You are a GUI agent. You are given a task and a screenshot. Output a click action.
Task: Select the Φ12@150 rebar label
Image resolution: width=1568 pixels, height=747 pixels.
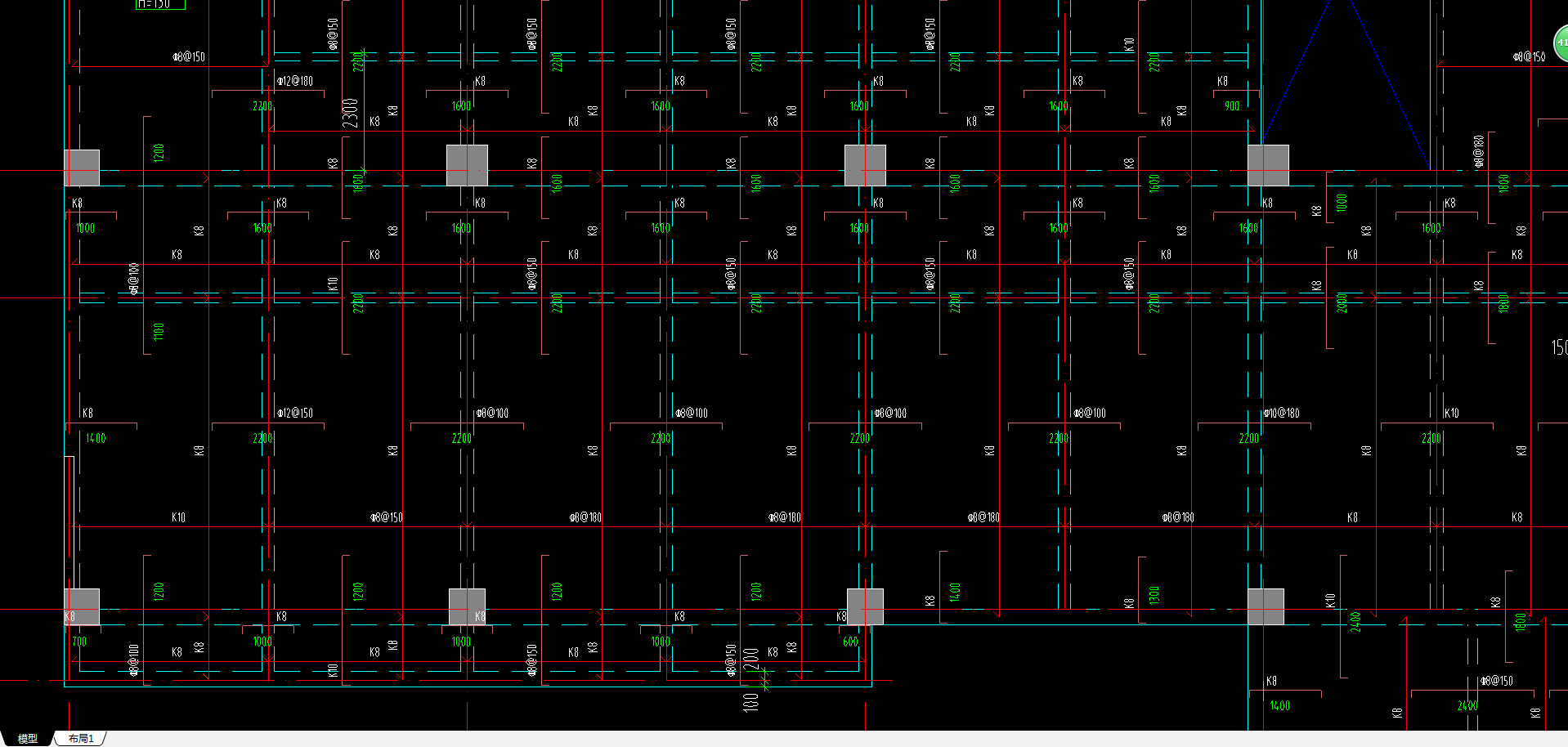click(295, 413)
